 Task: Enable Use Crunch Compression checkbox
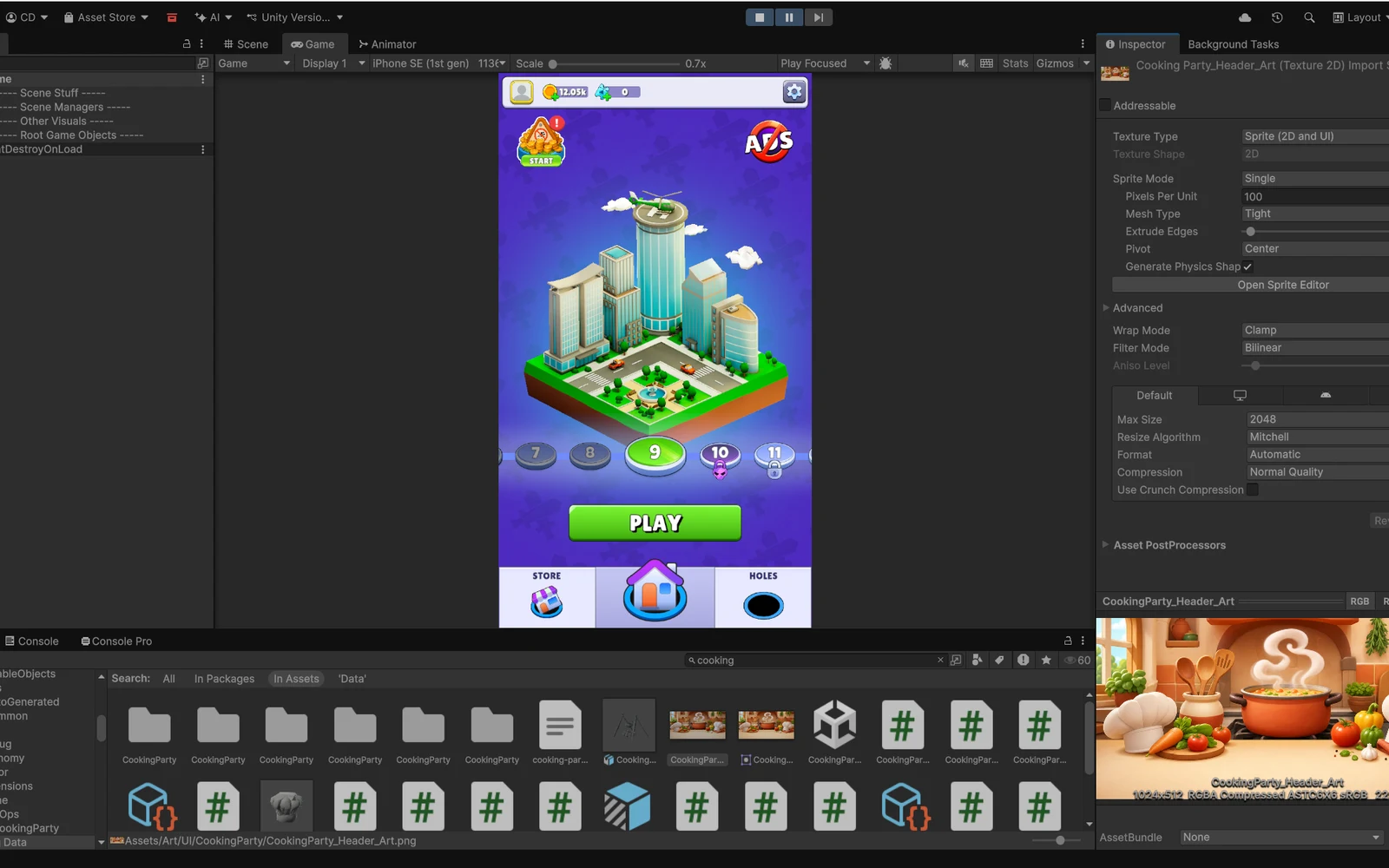(1253, 490)
